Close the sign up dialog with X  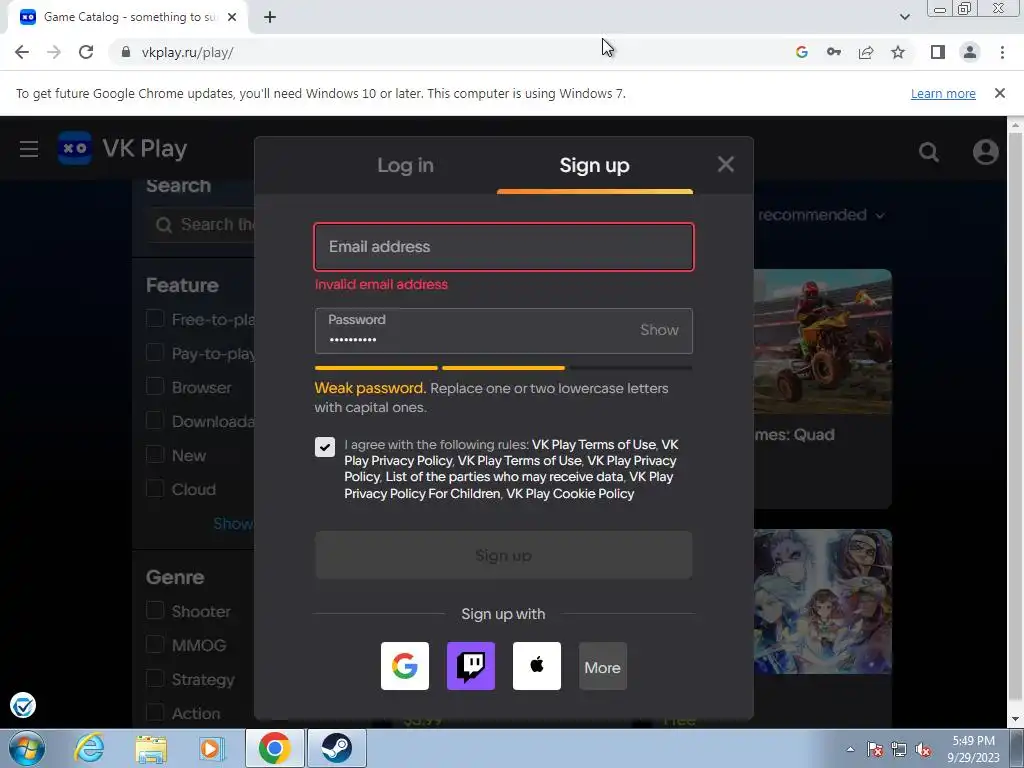[726, 164]
